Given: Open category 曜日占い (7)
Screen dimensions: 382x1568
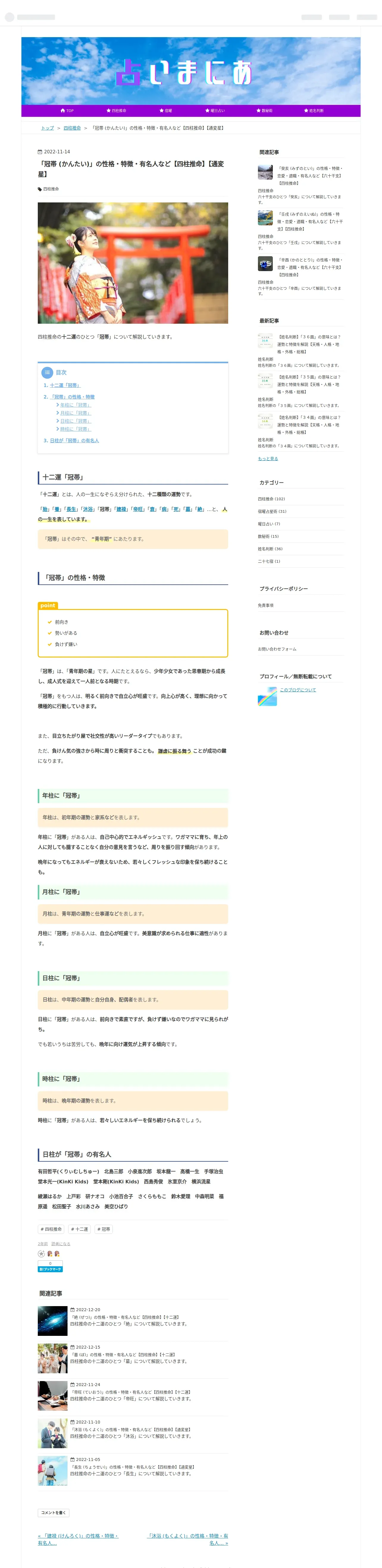Looking at the screenshot, I should 269,524.
